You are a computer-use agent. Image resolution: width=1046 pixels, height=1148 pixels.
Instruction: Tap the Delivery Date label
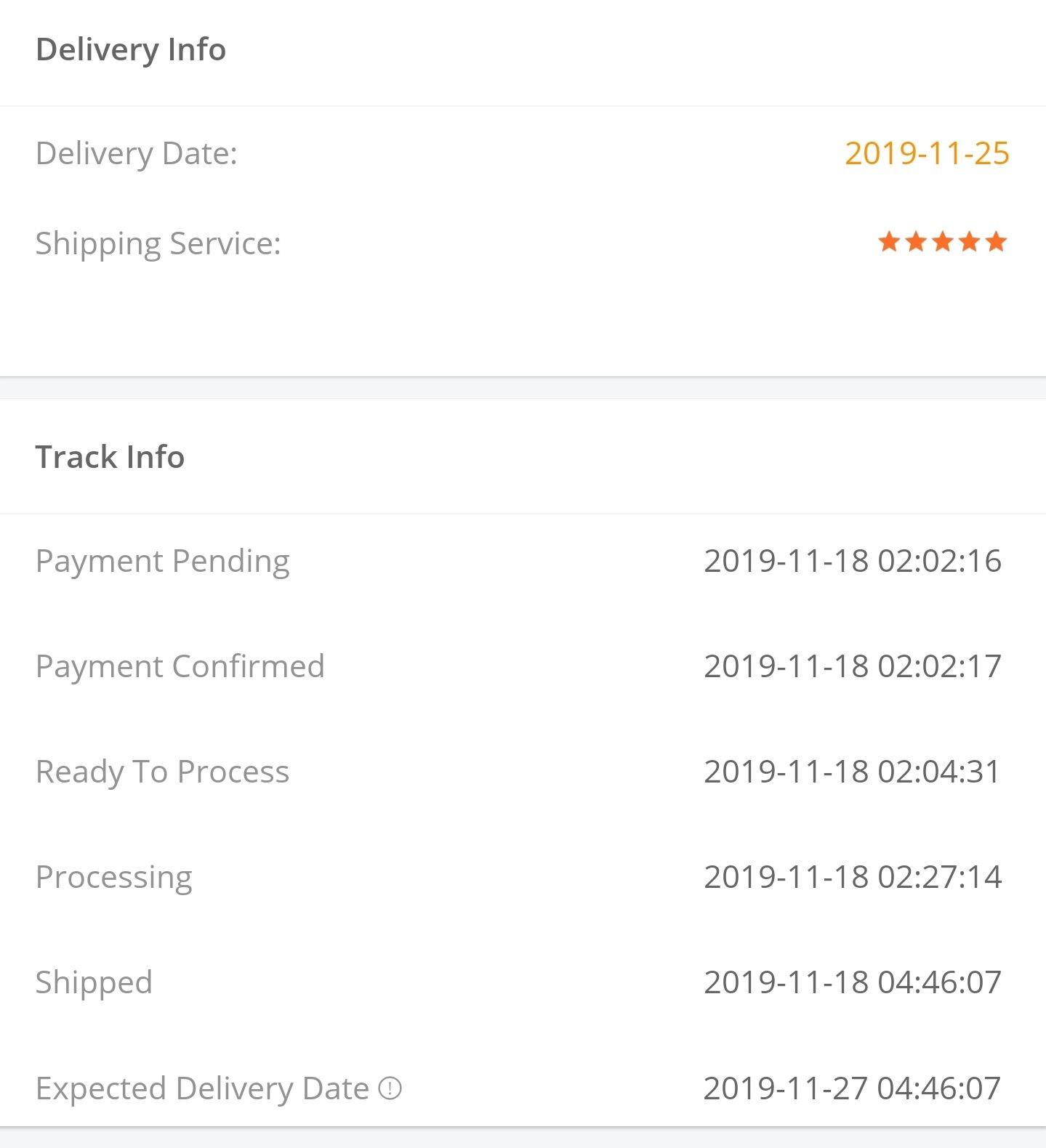click(x=137, y=153)
